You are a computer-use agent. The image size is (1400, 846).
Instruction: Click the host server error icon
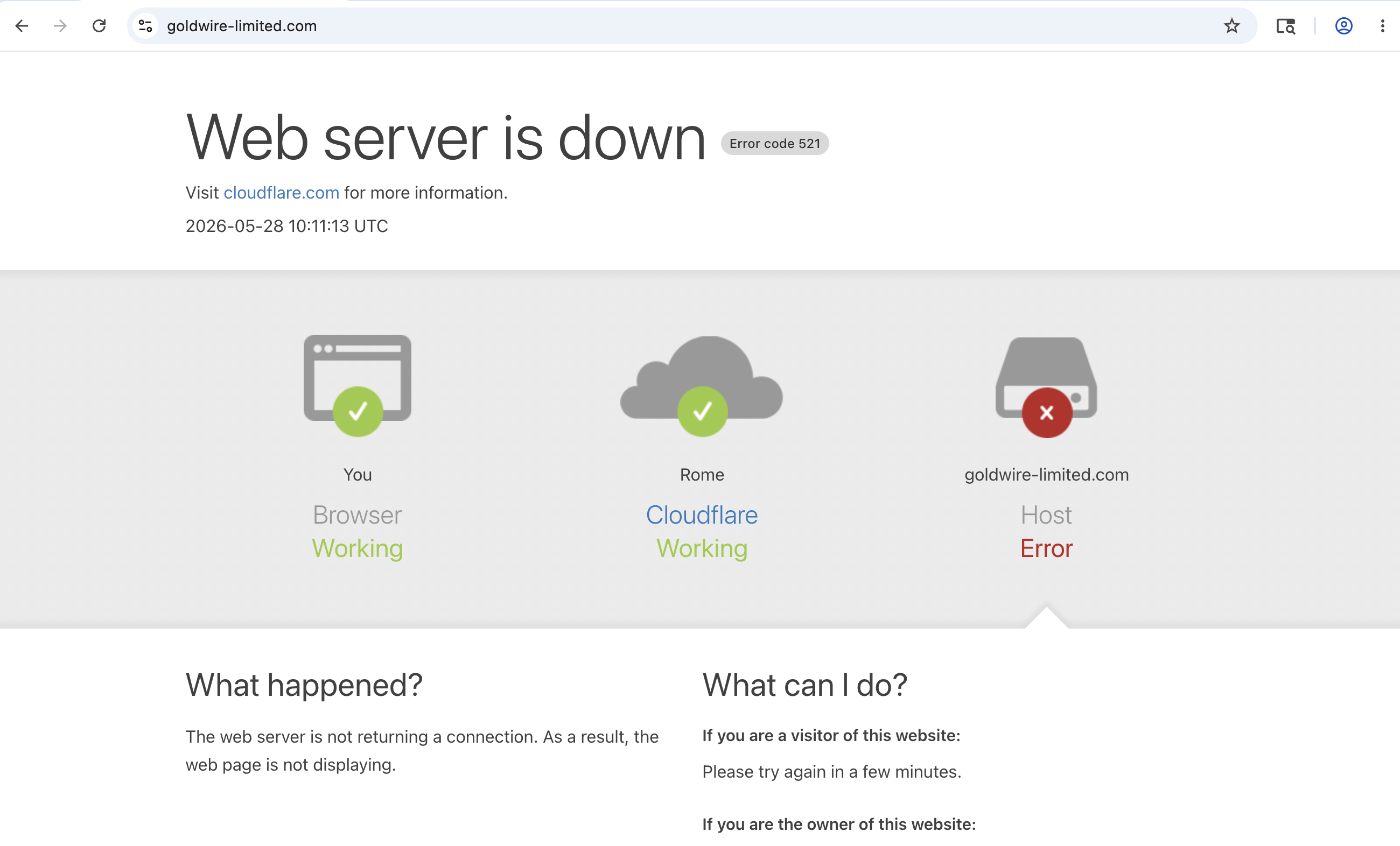tap(1047, 387)
